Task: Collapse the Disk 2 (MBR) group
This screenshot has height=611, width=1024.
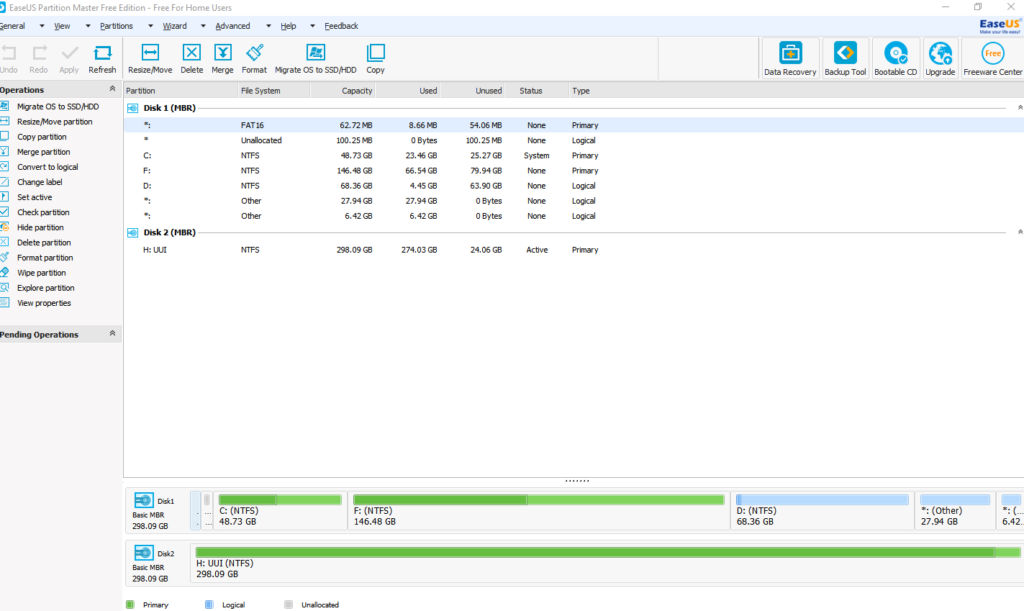Action: click(1019, 232)
